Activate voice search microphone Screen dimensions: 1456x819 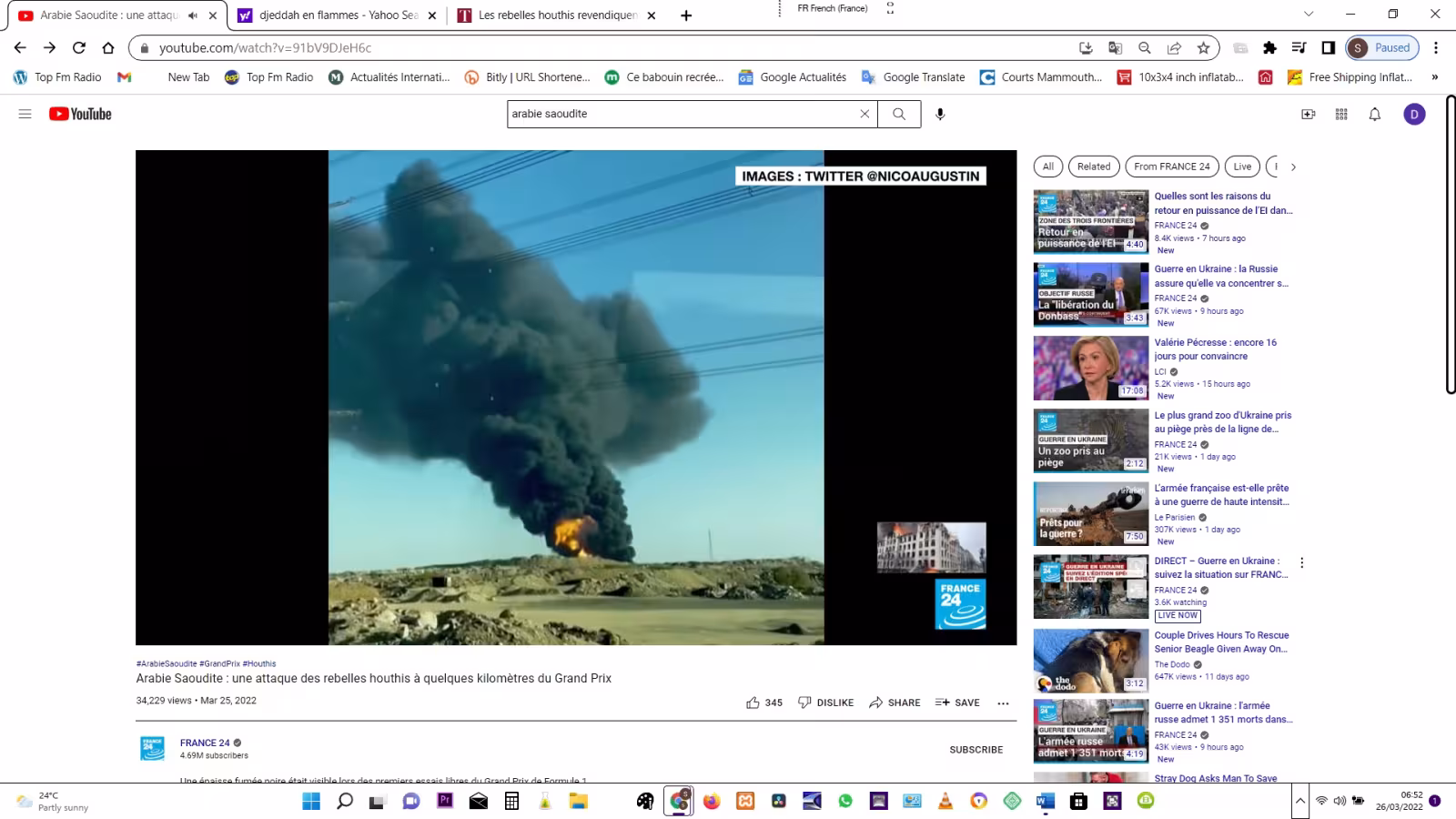click(940, 114)
